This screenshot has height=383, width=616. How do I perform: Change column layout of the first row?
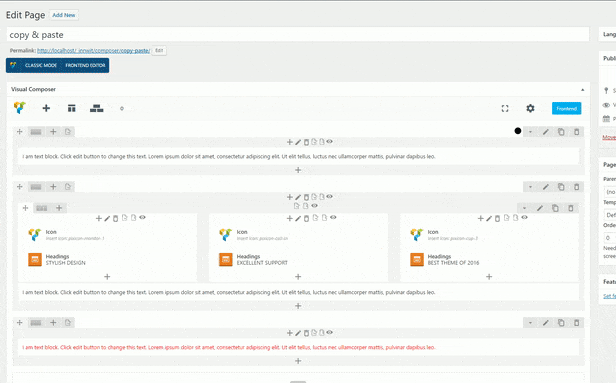36,132
